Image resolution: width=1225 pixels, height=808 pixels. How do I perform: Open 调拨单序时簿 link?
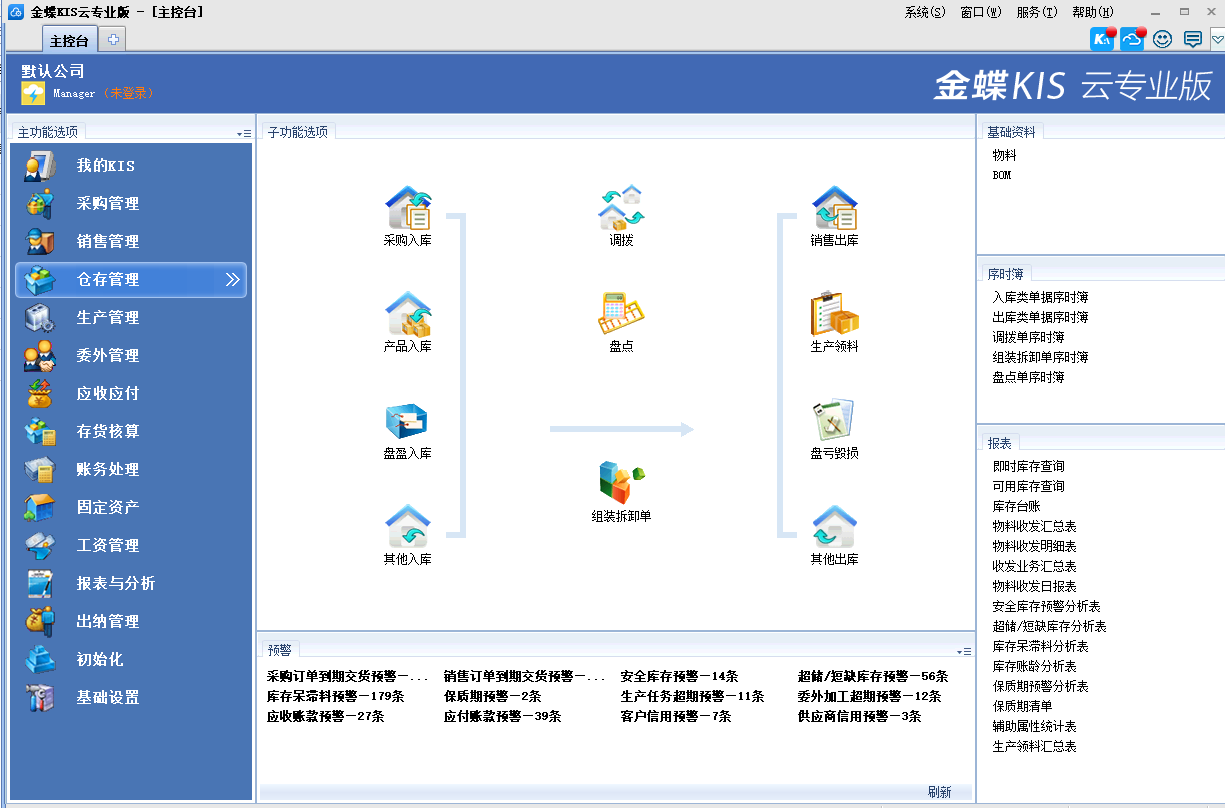tap(1028, 337)
